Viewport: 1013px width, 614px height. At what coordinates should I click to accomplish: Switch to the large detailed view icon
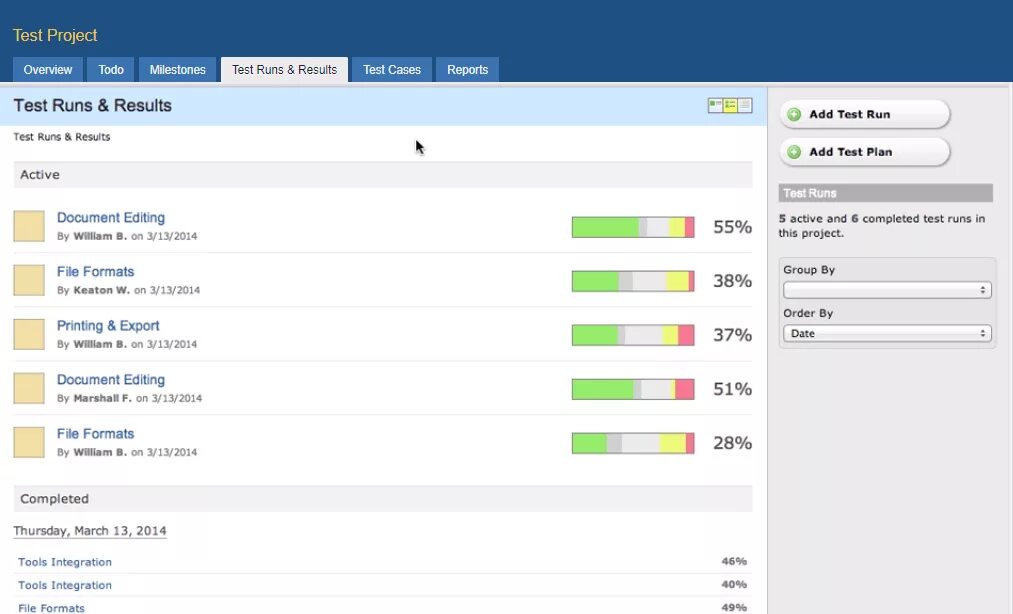(x=715, y=105)
